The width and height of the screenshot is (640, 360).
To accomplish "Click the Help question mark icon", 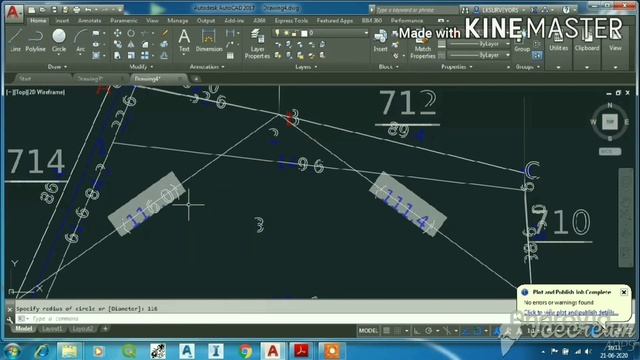I will (566, 9).
